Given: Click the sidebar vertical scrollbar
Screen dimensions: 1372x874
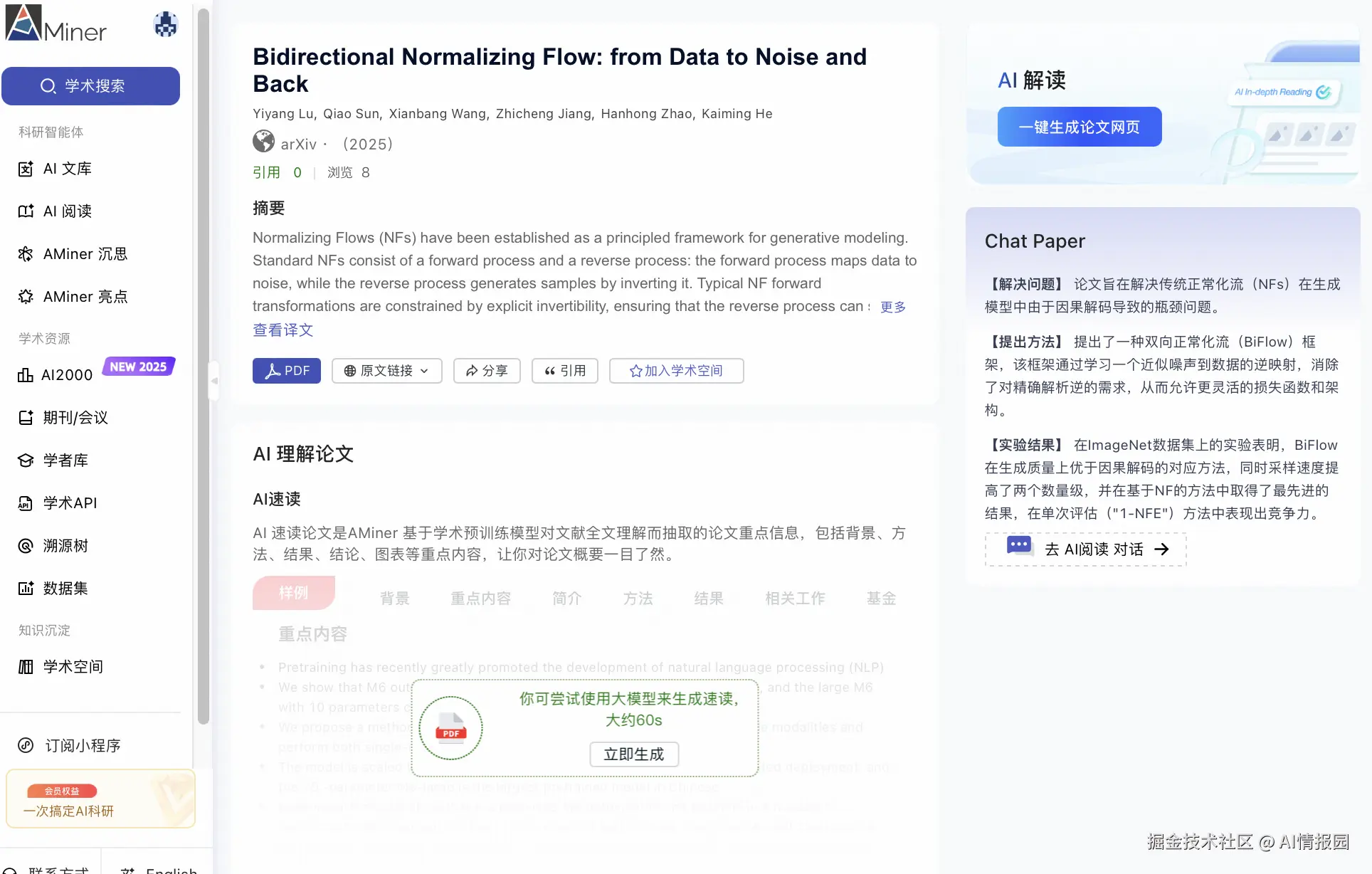Looking at the screenshot, I should (x=204, y=356).
